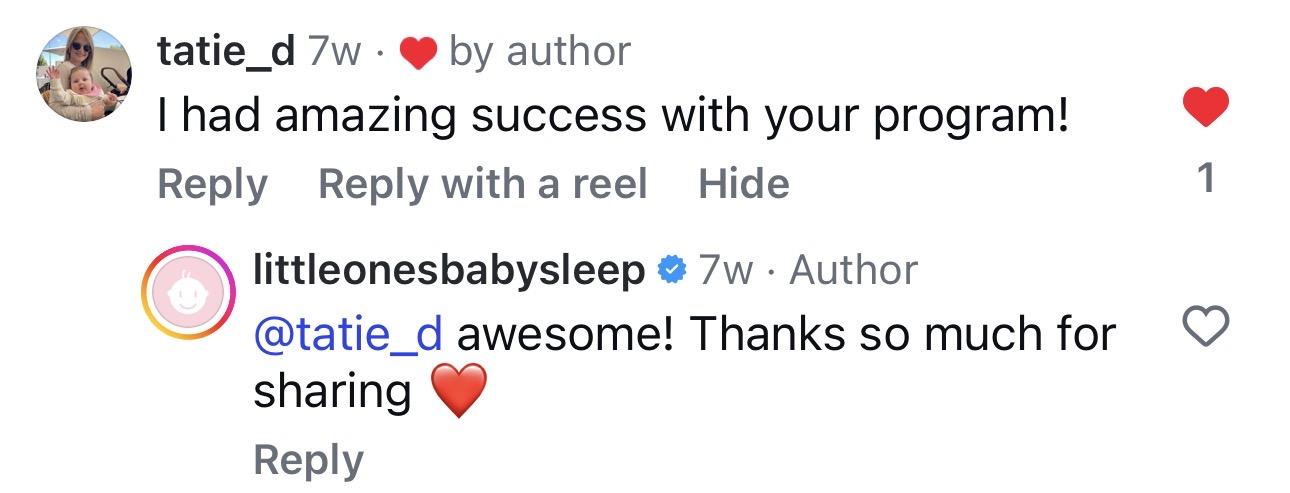1290x493 pixels.
Task: Click the "7w" timestamp next to tatie_d
Action: click(x=334, y=52)
